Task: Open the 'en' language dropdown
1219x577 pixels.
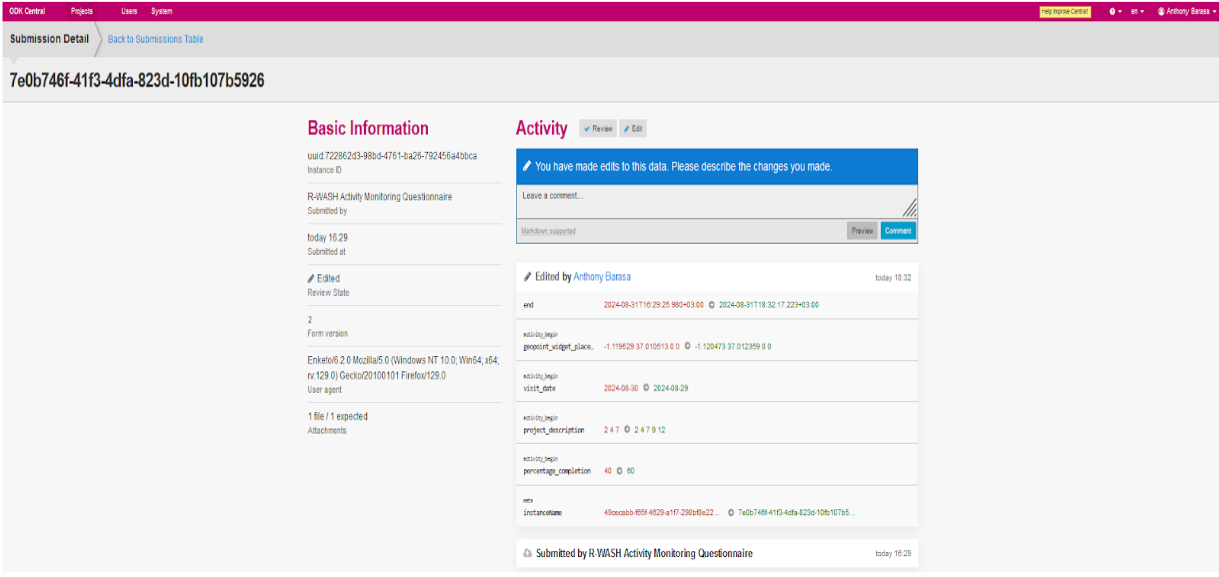Action: [1137, 11]
